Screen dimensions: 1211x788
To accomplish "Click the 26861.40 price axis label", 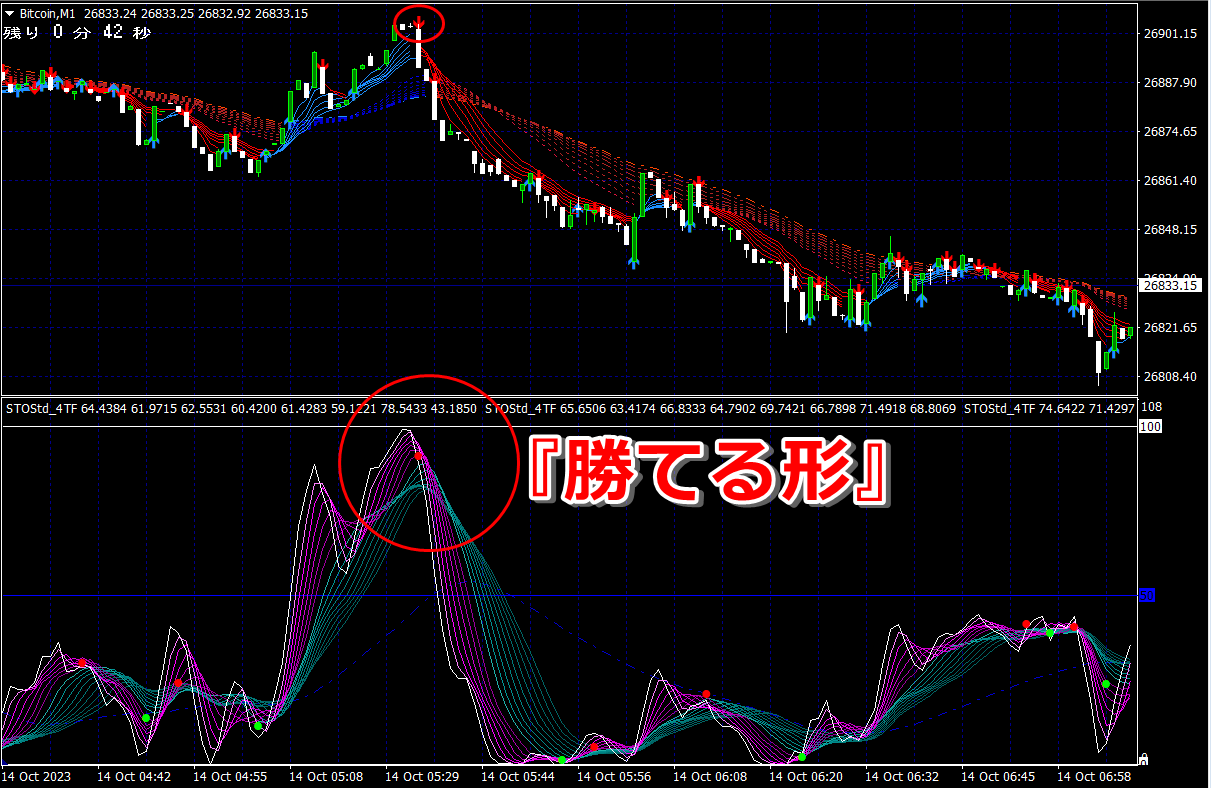I will coord(1169,181).
